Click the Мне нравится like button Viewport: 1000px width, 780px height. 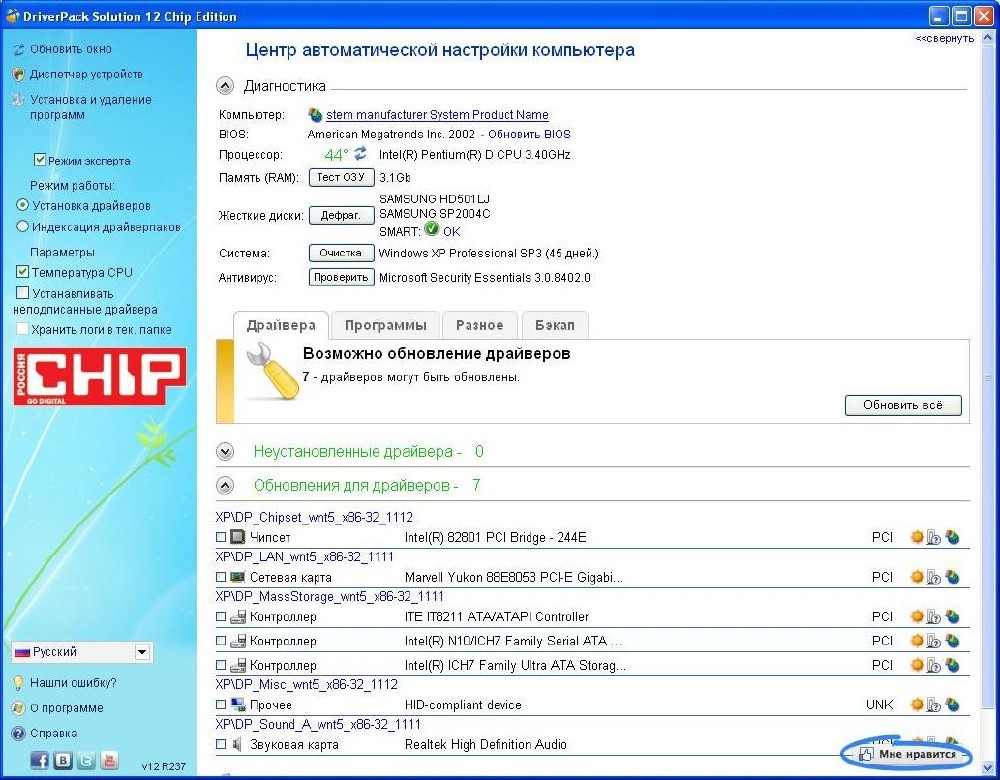coord(908,754)
